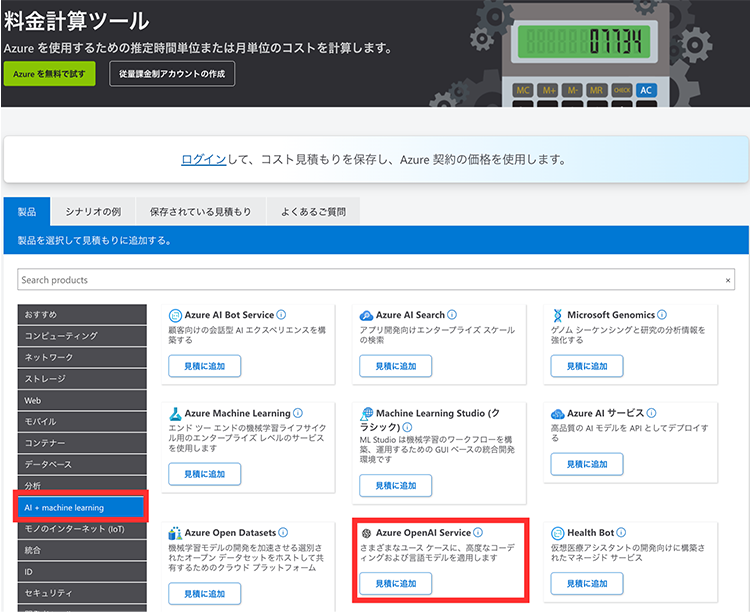Clear the product search box with the x
Screen dimensions: 750x612
[728, 280]
